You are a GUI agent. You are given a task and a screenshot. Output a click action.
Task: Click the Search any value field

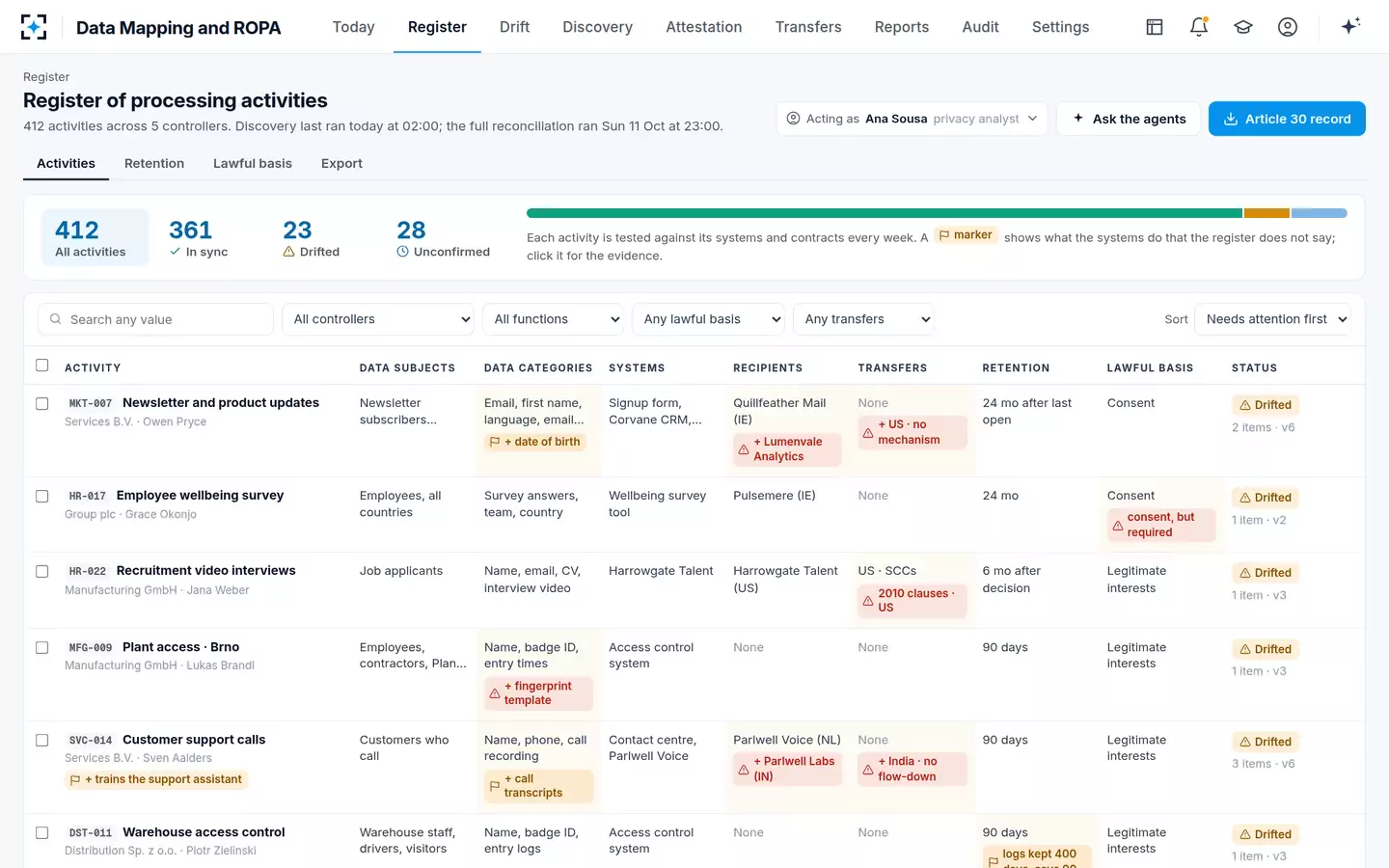pyautogui.click(x=156, y=319)
